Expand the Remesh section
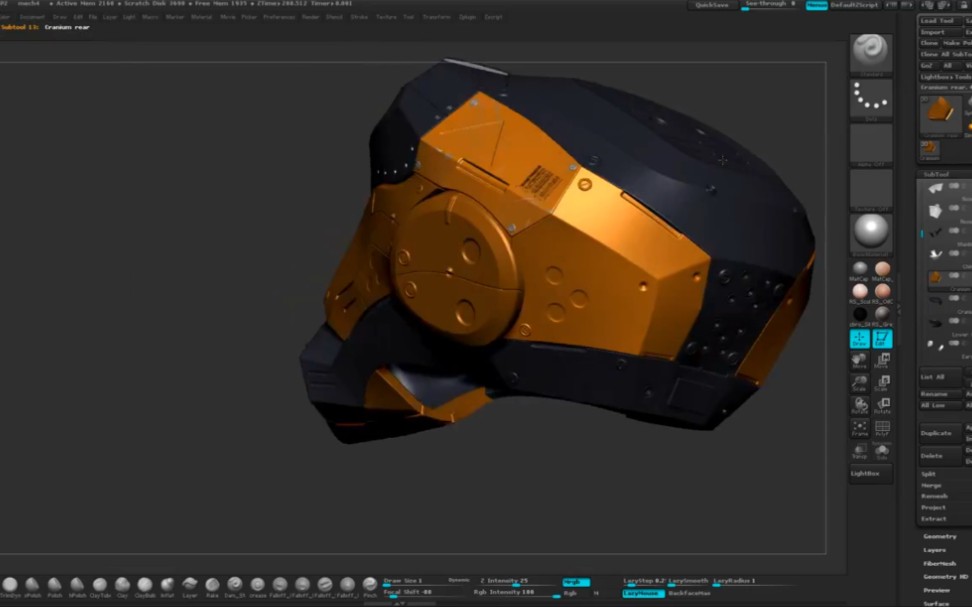The image size is (972, 607). pos(934,496)
